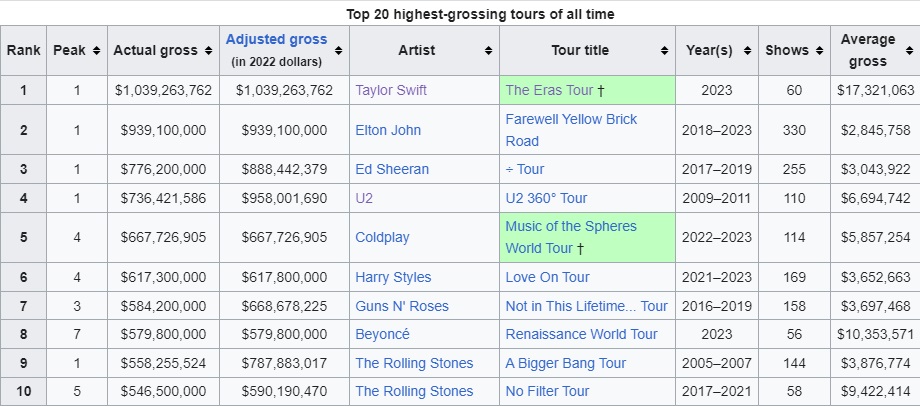Open Elton John artist page
The width and height of the screenshot is (920, 406).
click(388, 130)
